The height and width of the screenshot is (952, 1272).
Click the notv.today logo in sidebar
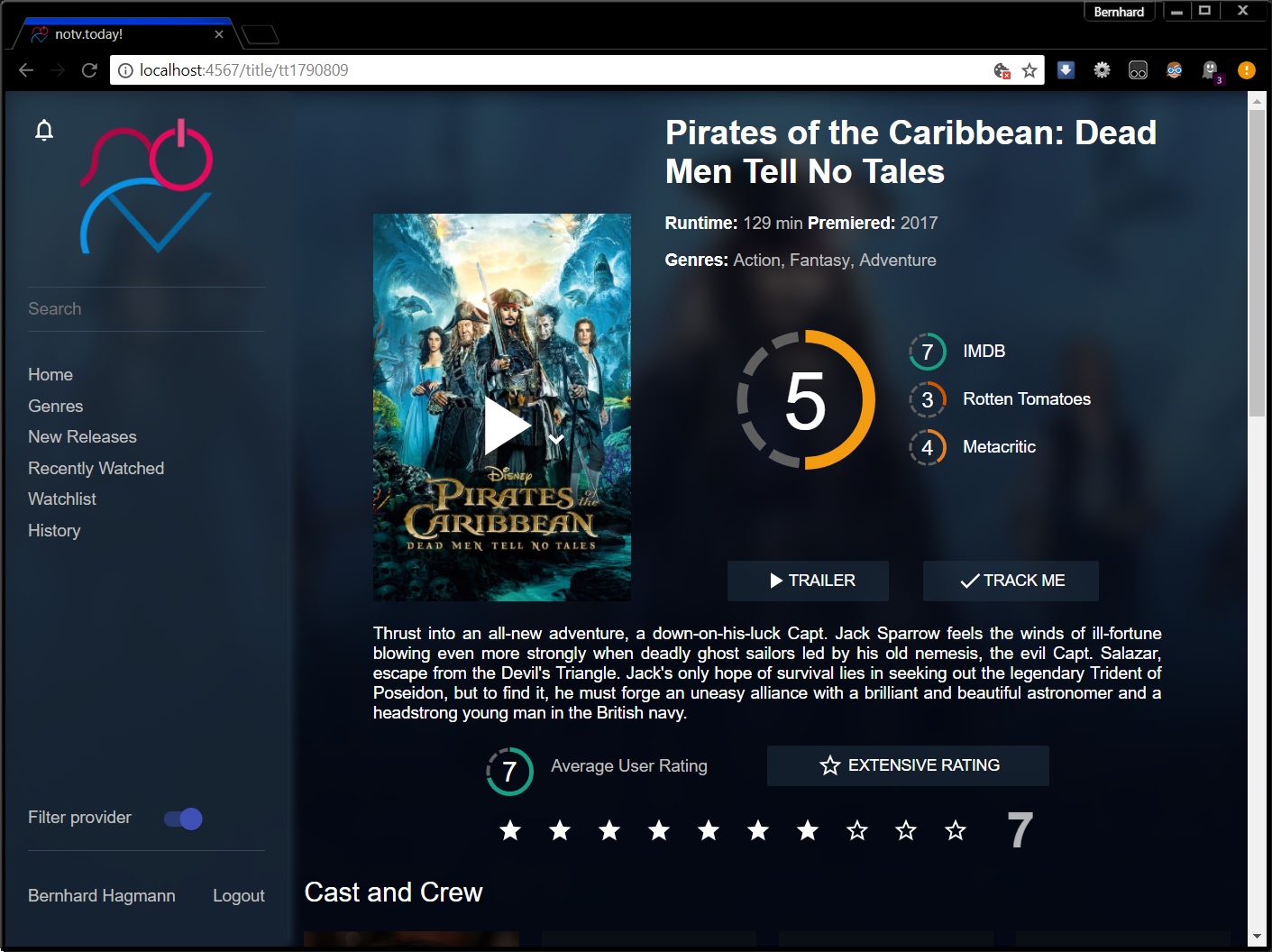click(x=147, y=187)
